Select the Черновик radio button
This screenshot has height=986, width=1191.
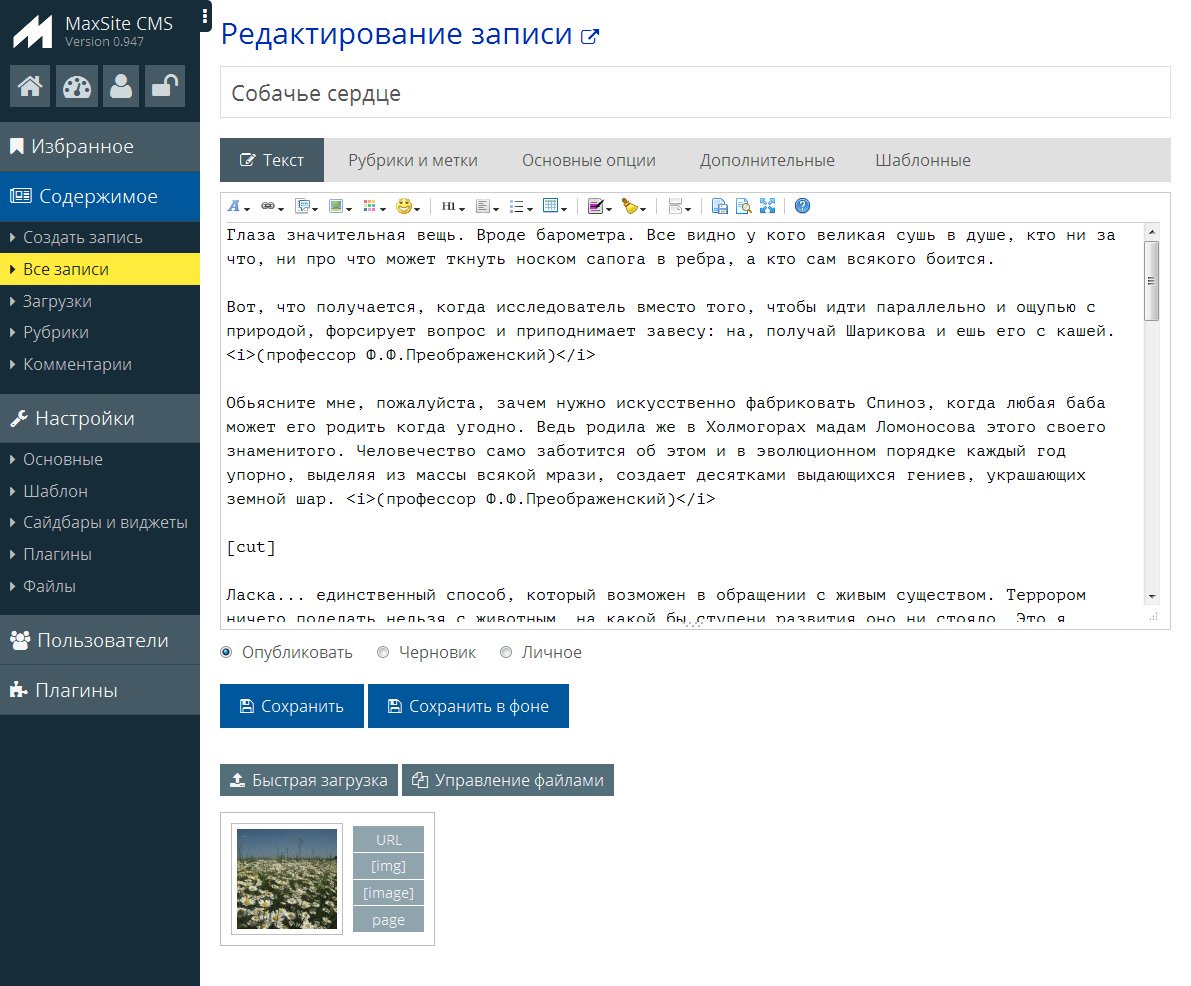click(383, 652)
